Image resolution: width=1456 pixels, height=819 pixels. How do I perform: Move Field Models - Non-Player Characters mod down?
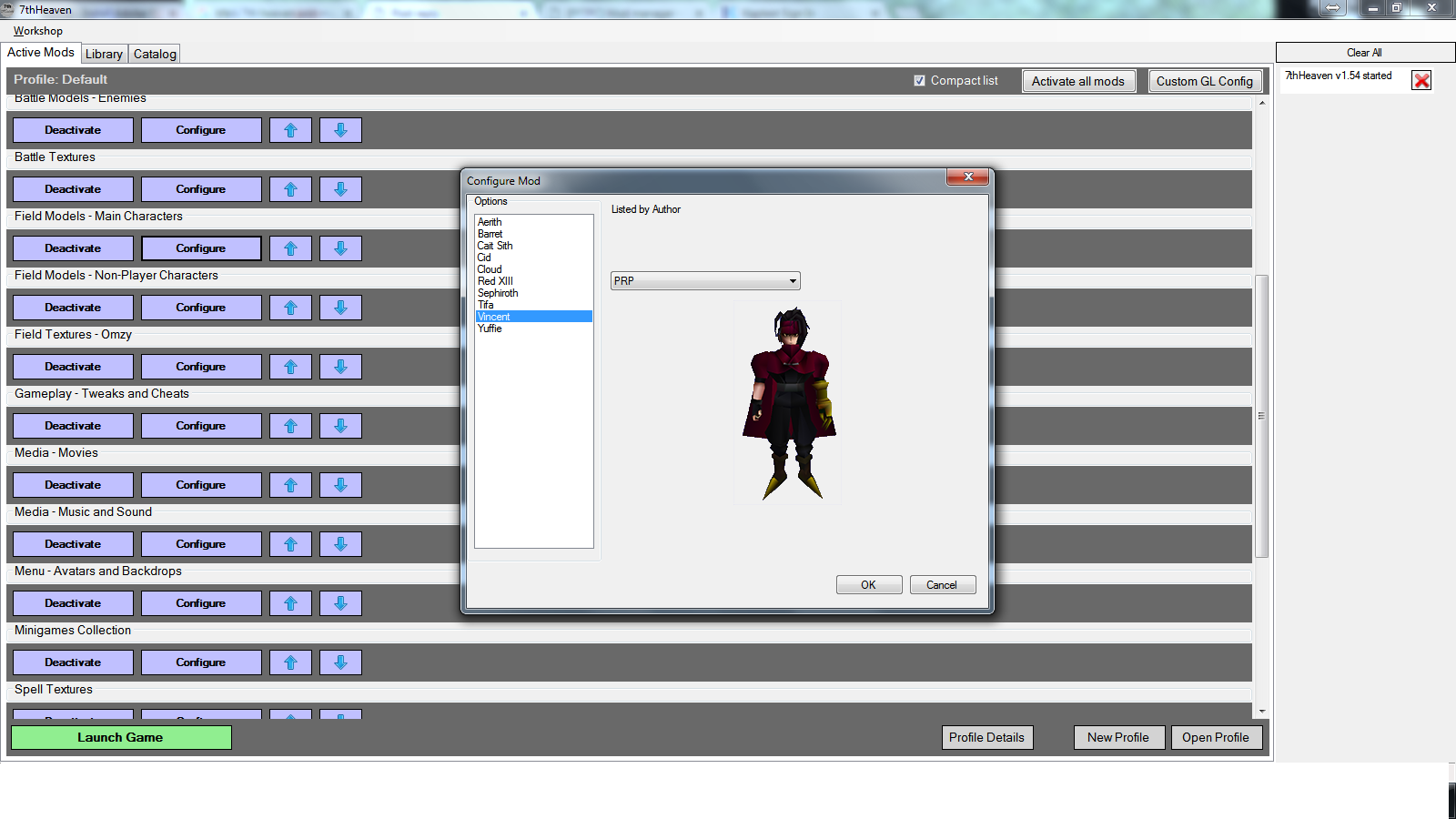[340, 308]
